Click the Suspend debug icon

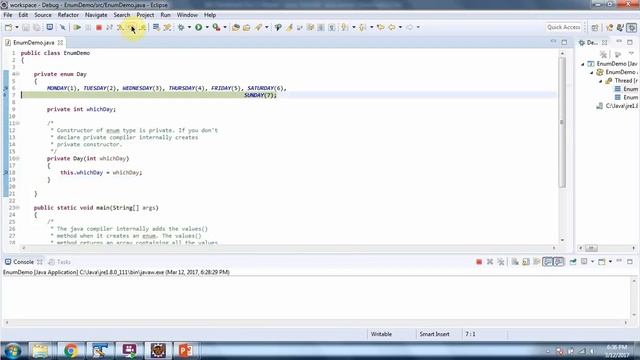(x=88, y=27)
